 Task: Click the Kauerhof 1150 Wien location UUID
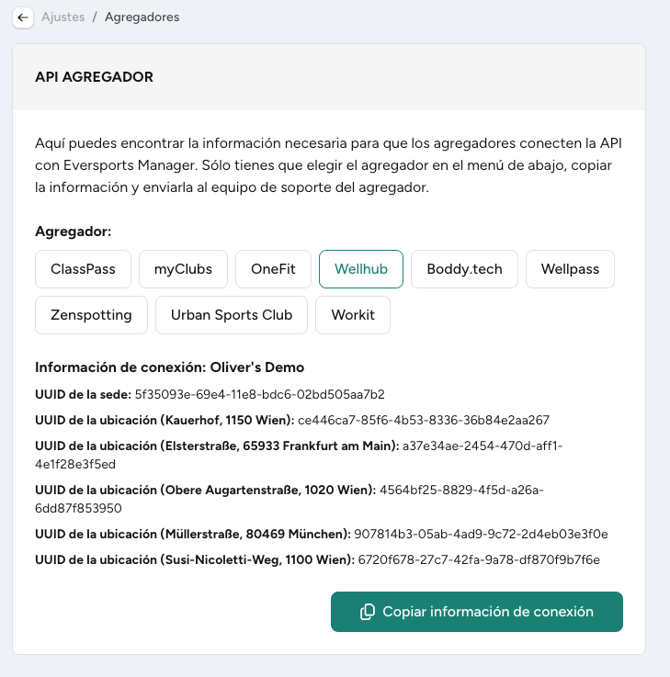pos(423,420)
